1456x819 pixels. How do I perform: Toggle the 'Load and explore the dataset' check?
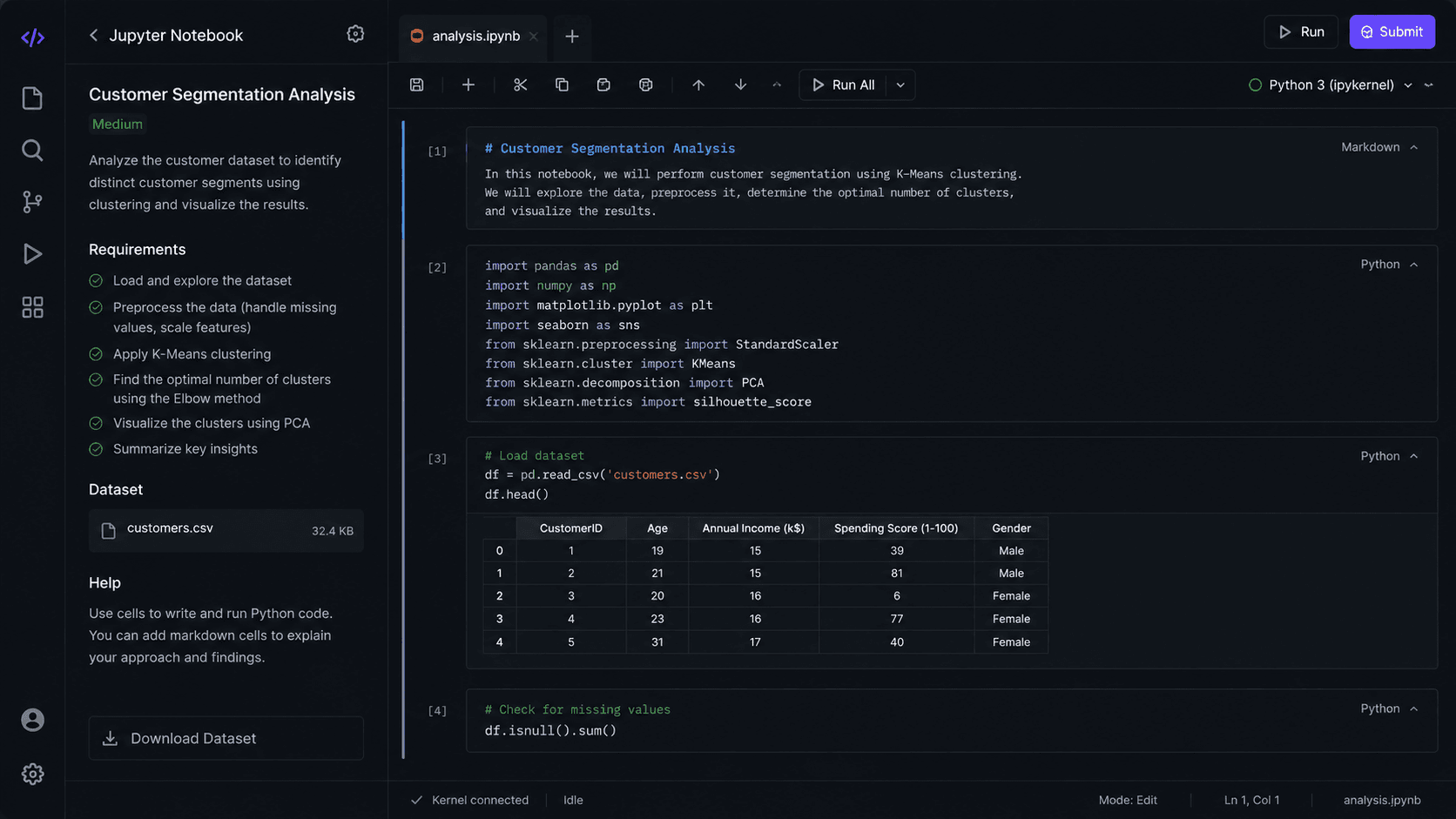(x=96, y=280)
